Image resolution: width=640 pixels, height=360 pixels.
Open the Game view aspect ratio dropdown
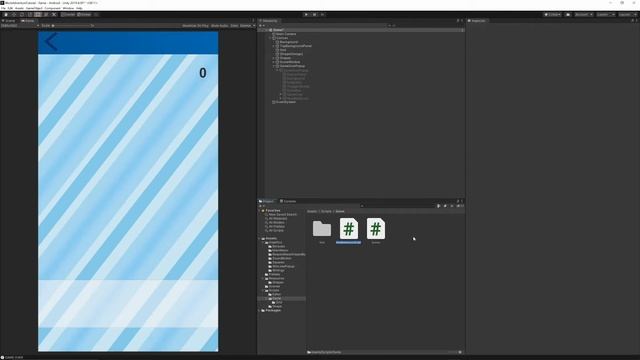(x=20, y=26)
